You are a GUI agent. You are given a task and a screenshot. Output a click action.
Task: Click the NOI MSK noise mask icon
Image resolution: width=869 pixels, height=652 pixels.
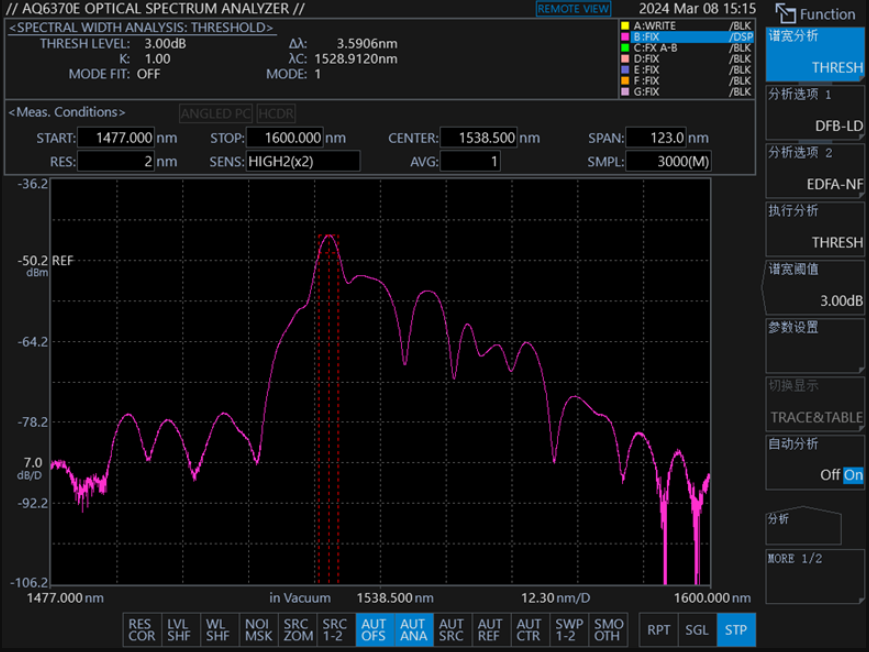(257, 629)
